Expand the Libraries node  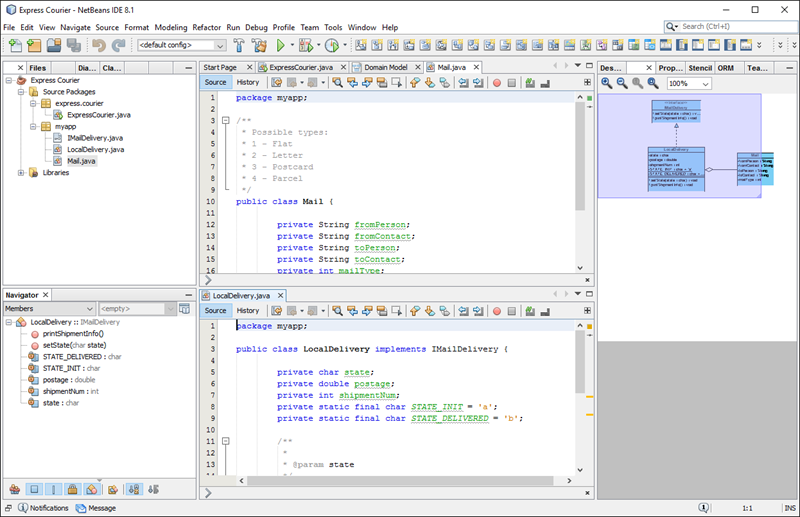21,173
